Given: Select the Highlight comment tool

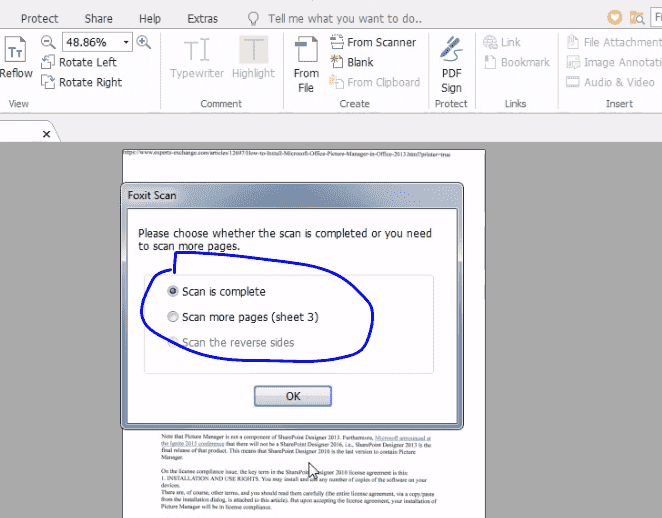Looking at the screenshot, I should click(253, 58).
